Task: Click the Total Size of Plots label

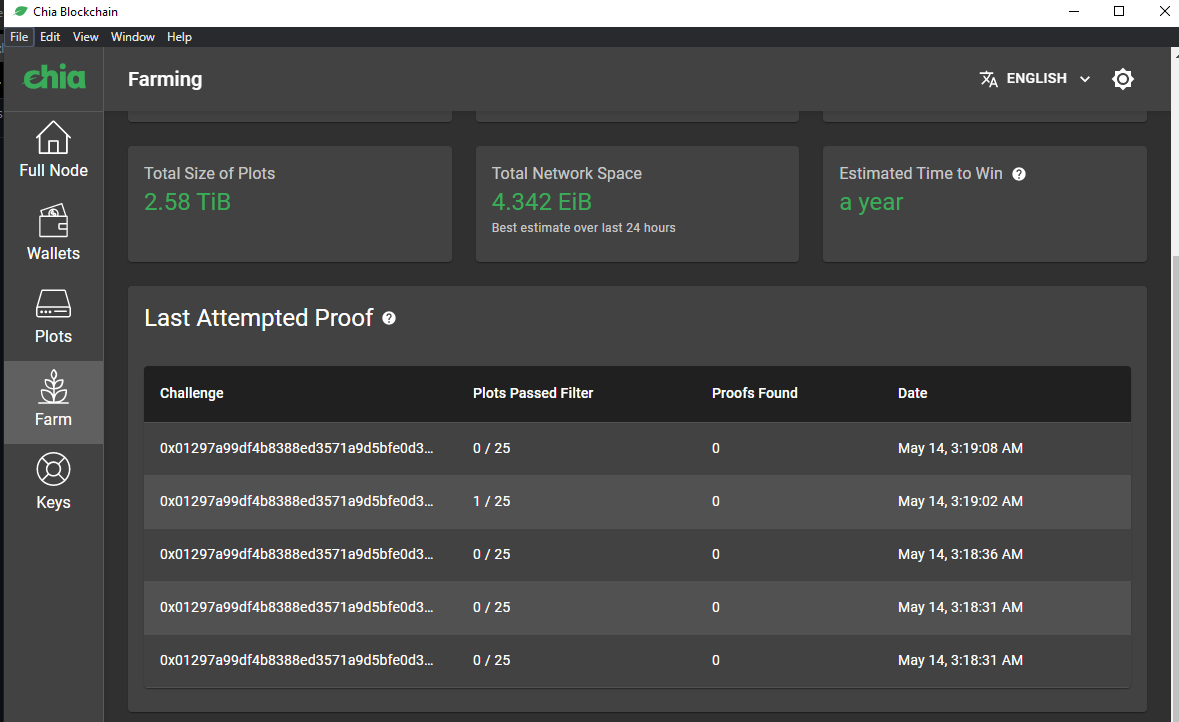Action: [210, 174]
